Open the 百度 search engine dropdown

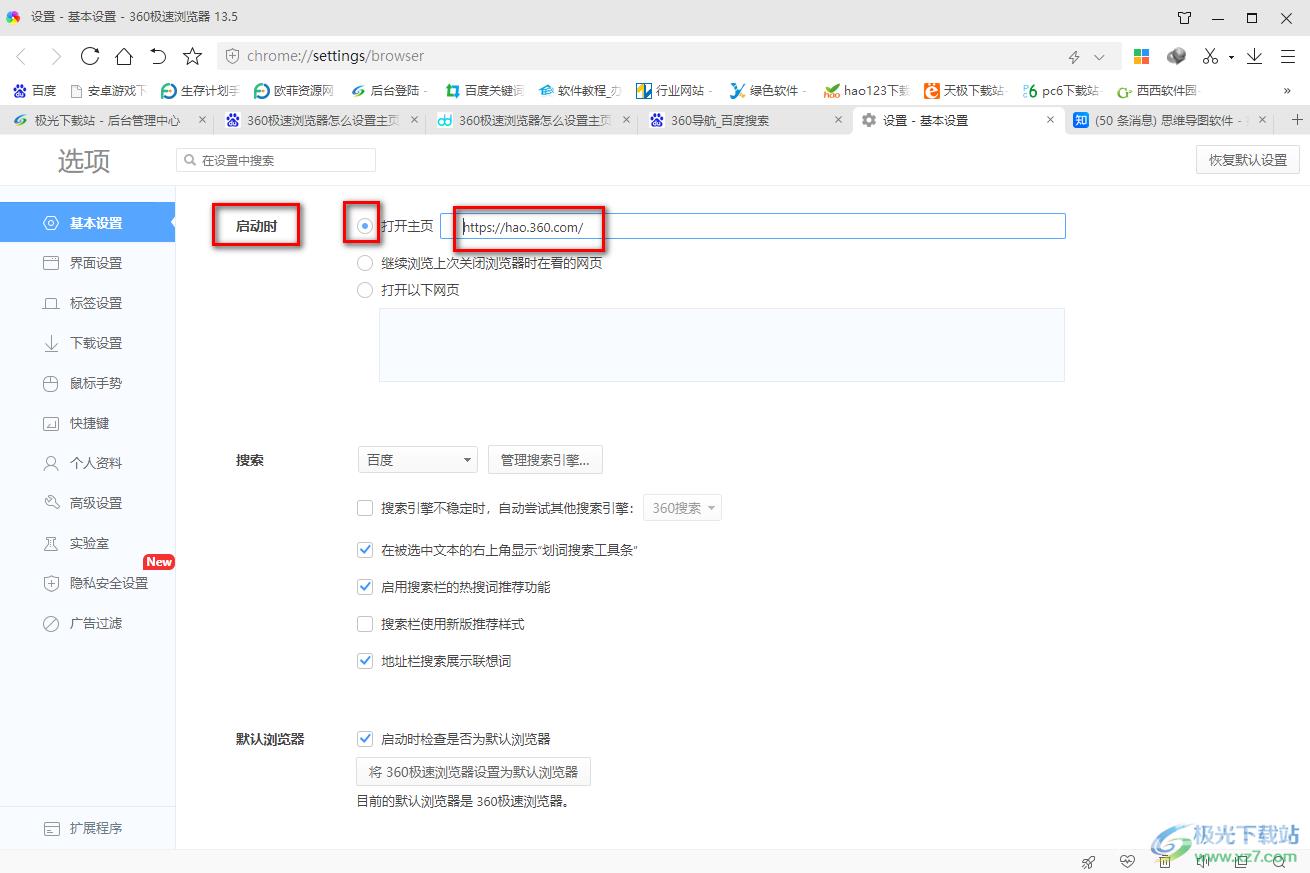coord(418,460)
